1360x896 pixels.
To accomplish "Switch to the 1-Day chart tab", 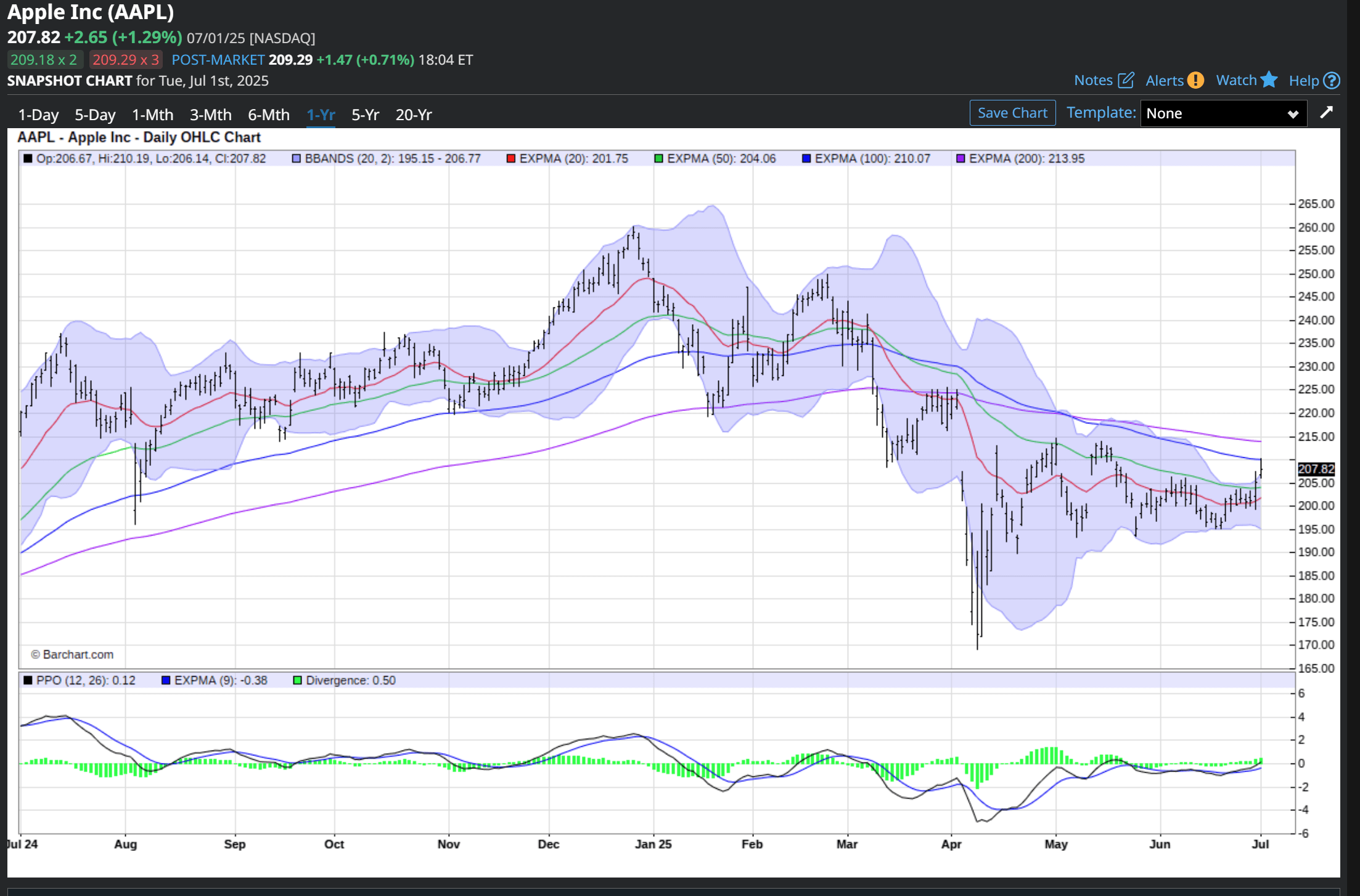I will pos(38,115).
